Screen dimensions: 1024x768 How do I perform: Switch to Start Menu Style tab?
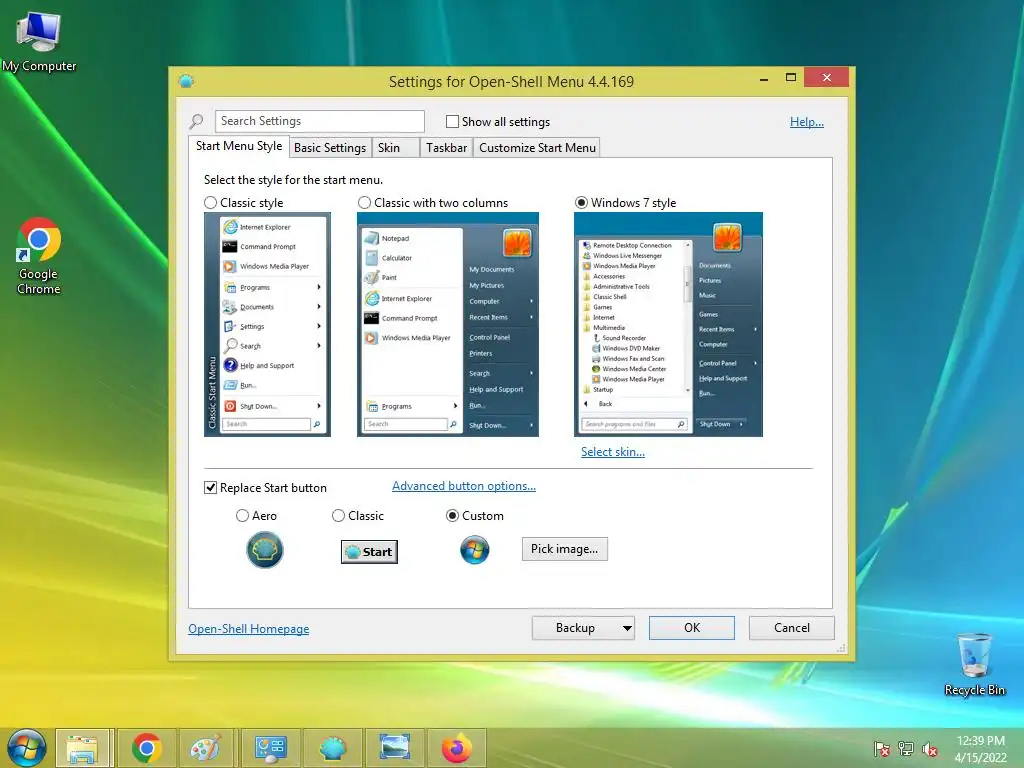click(239, 146)
